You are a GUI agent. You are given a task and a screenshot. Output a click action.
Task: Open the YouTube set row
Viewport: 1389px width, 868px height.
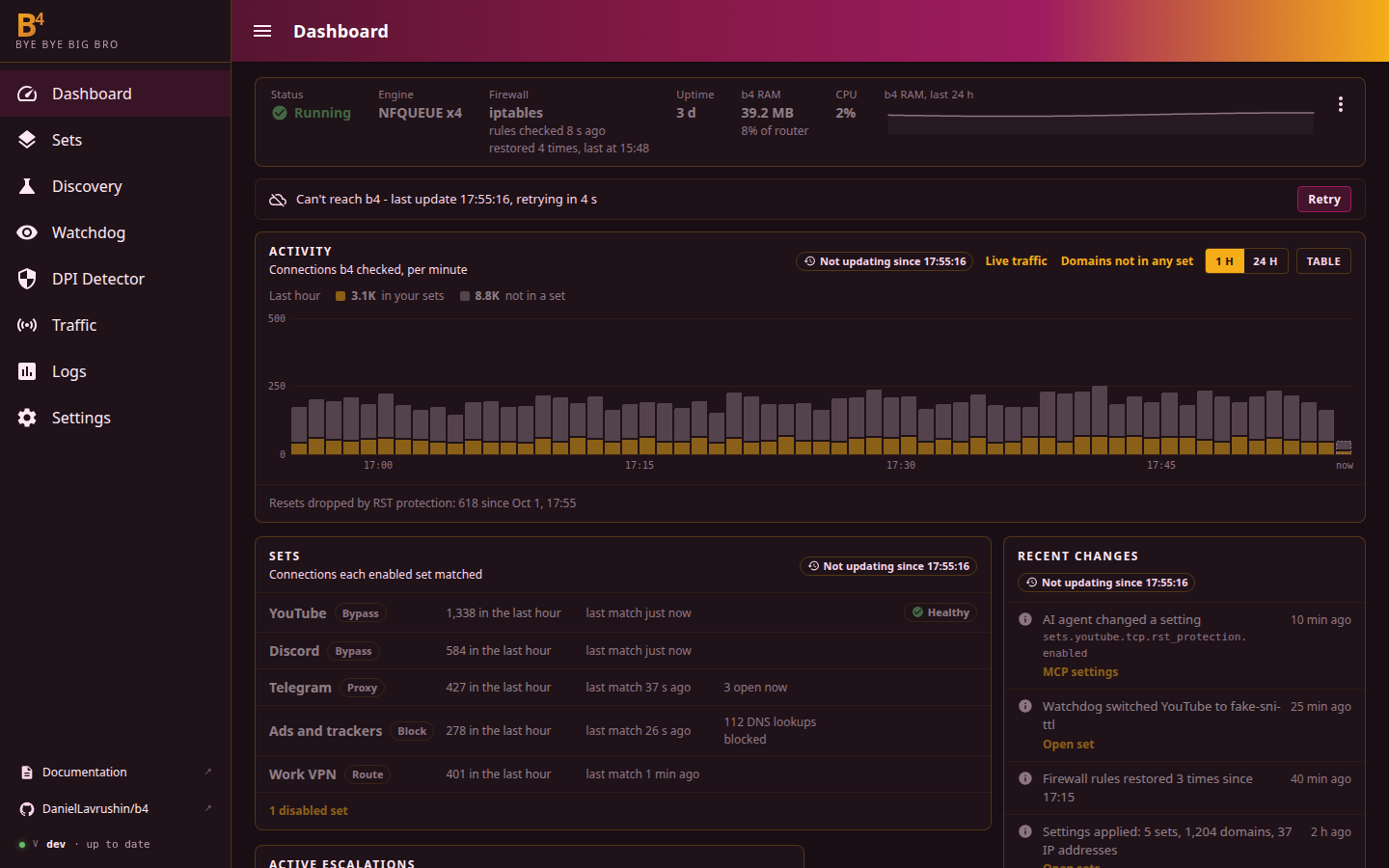tap(623, 613)
